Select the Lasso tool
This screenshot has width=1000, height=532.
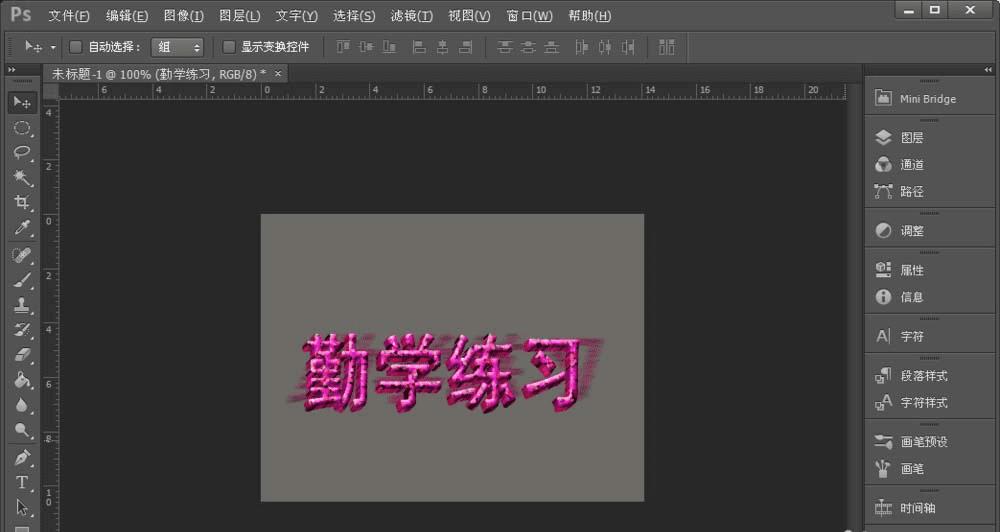click(x=22, y=153)
